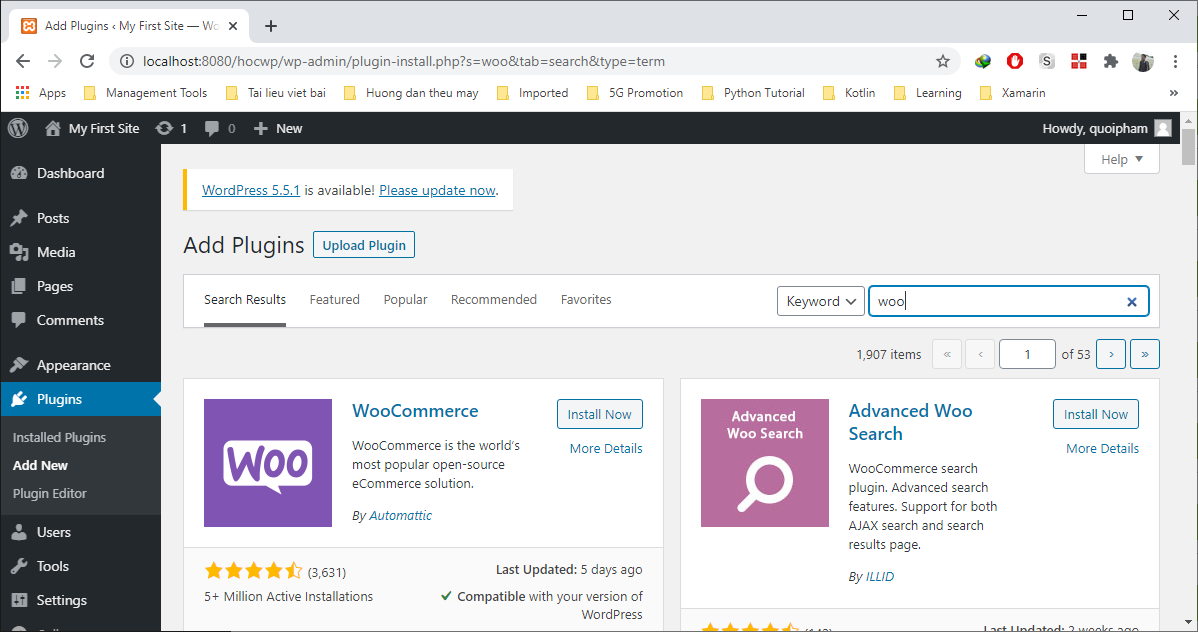This screenshot has height=632, width=1198.
Task: Click the Advanced Woo Search title
Action: 911,423
